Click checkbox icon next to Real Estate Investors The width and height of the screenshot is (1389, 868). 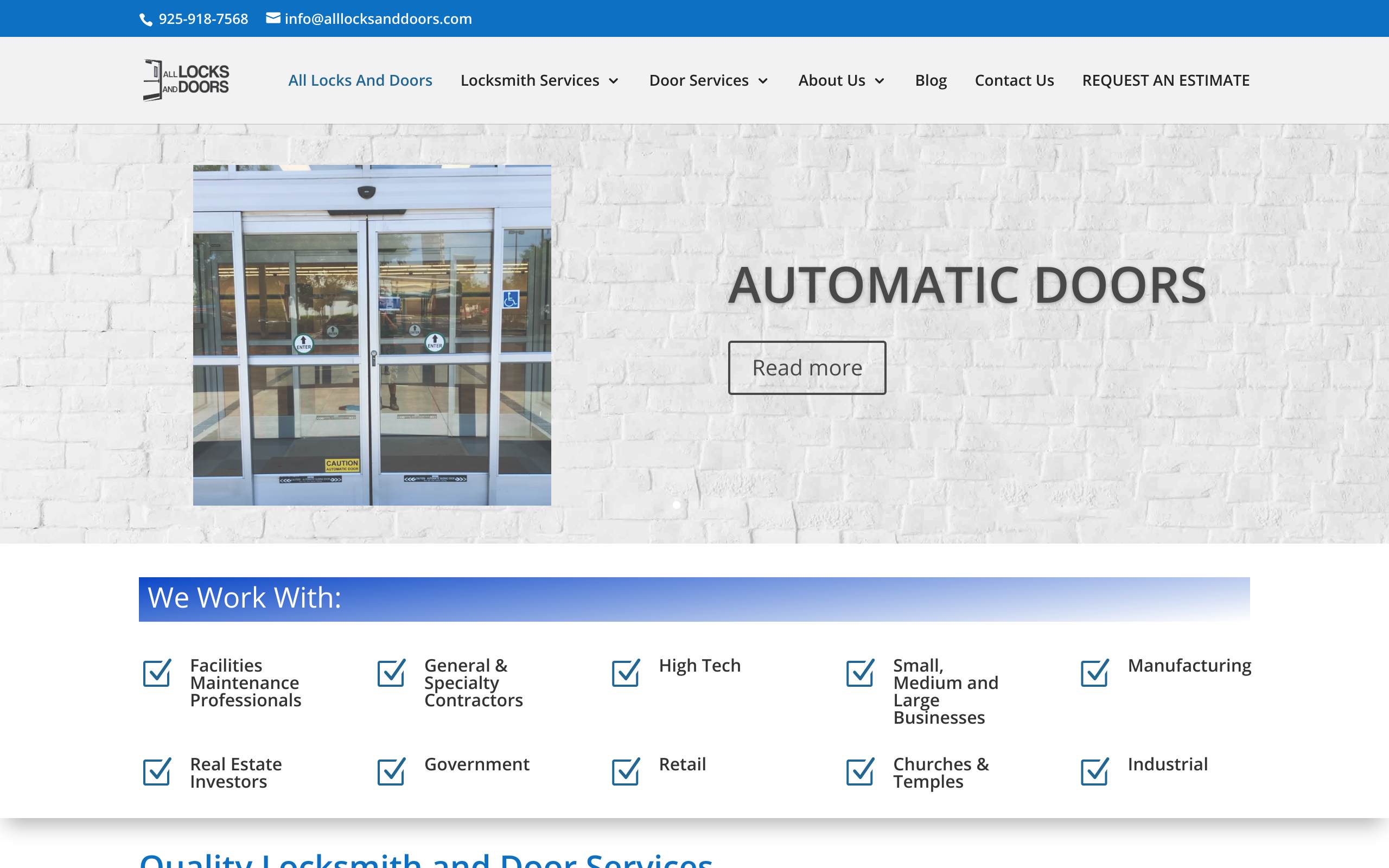coord(157,771)
